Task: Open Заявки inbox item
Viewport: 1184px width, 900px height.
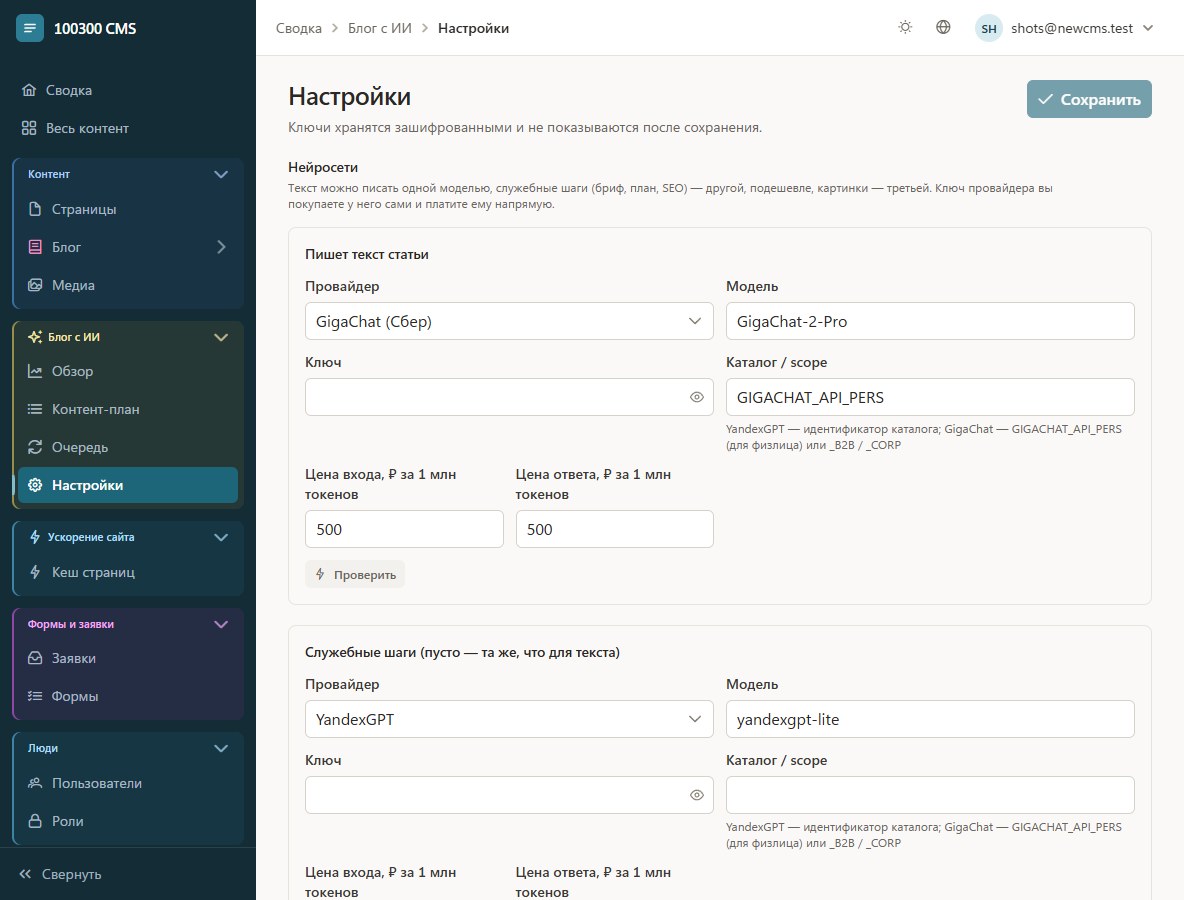Action: (x=128, y=658)
